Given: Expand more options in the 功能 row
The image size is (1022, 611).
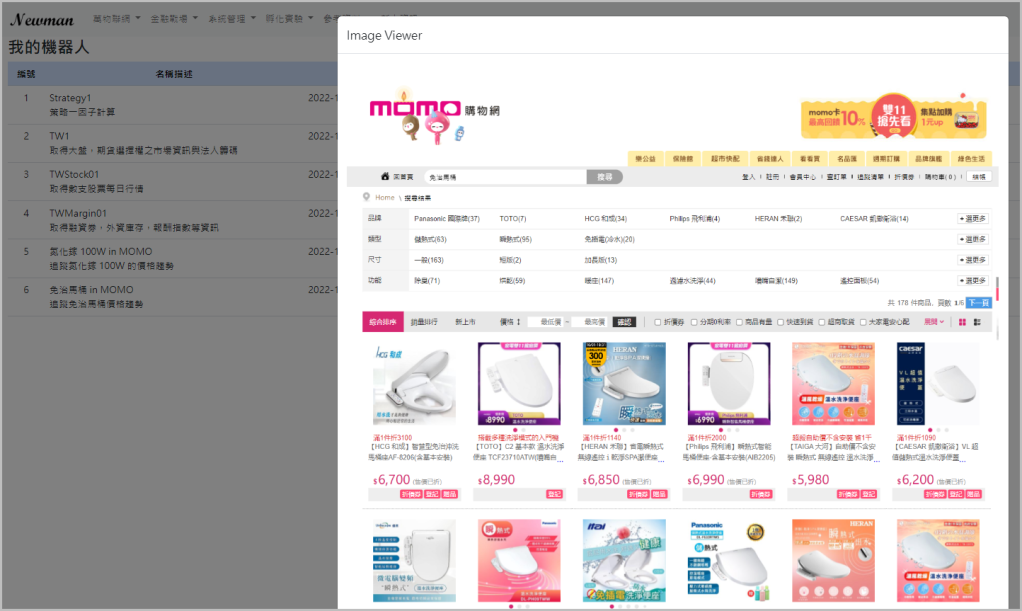Looking at the screenshot, I should coord(973,281).
